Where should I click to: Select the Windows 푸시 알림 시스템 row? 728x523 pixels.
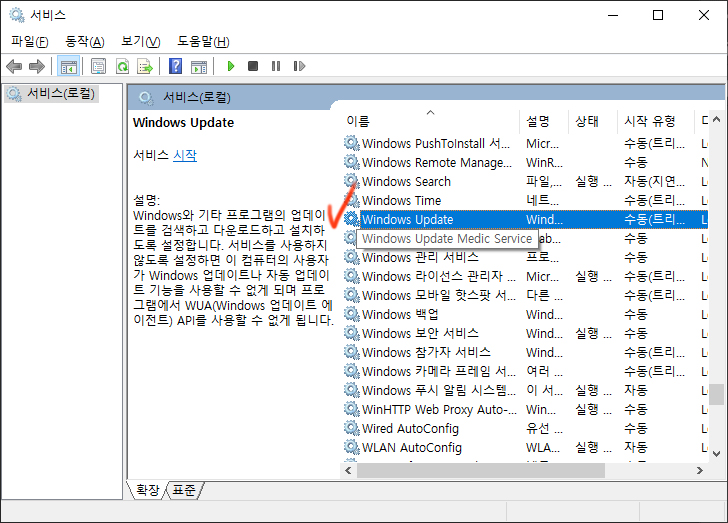pos(525,390)
